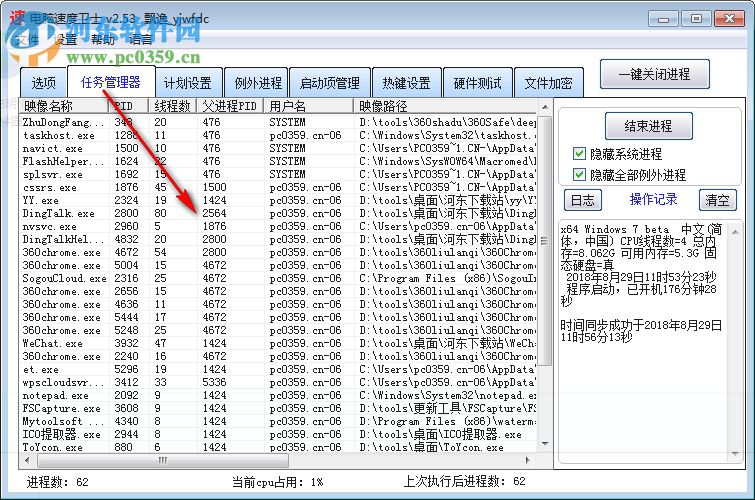This screenshot has height=500, width=755.
Task: Open the 帮助 menu
Action: tap(103, 39)
